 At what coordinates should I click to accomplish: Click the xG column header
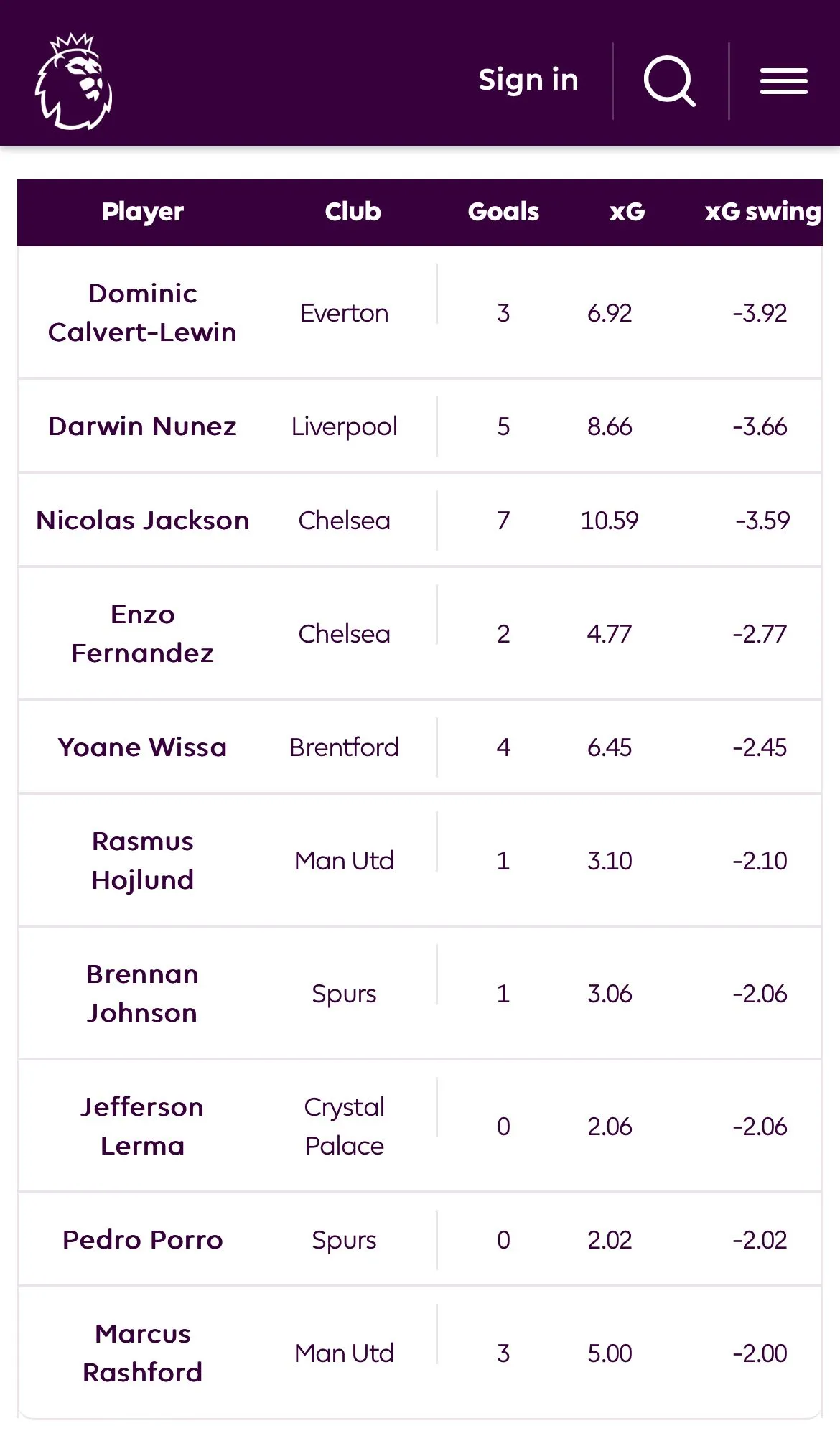coord(627,212)
